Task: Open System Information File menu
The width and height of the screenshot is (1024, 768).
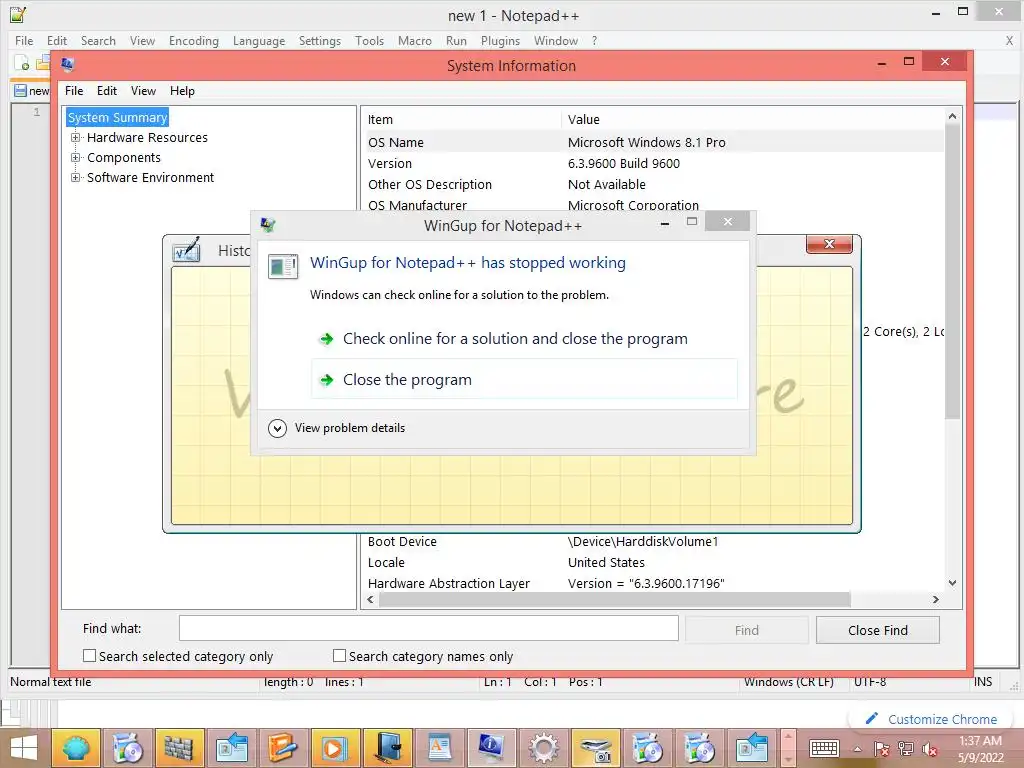Action: (x=74, y=91)
